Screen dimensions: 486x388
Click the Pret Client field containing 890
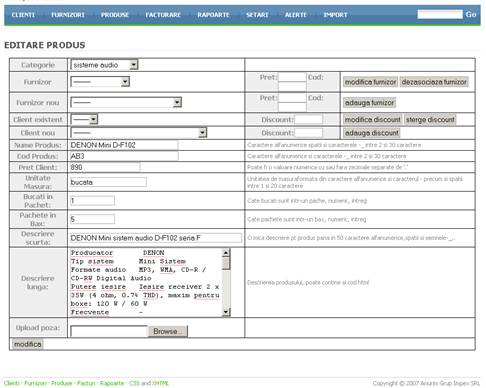(x=105, y=167)
